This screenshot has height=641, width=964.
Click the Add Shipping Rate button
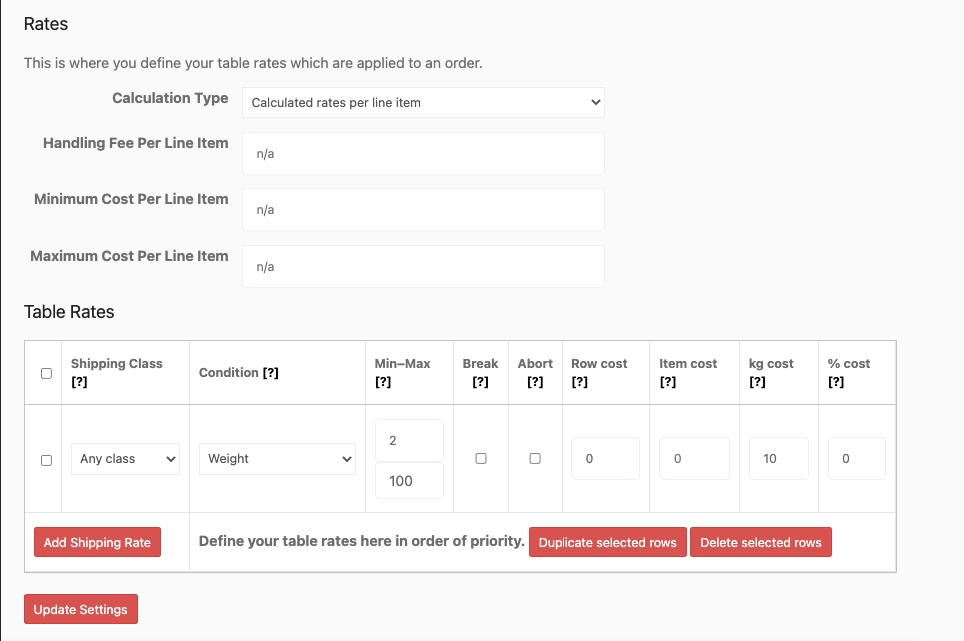[x=97, y=542]
